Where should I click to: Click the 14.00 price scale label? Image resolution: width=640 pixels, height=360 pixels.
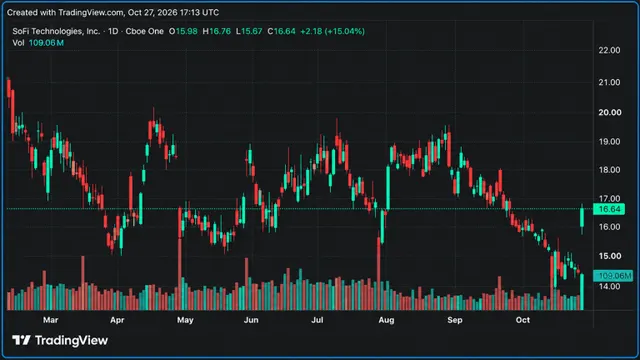tap(609, 286)
